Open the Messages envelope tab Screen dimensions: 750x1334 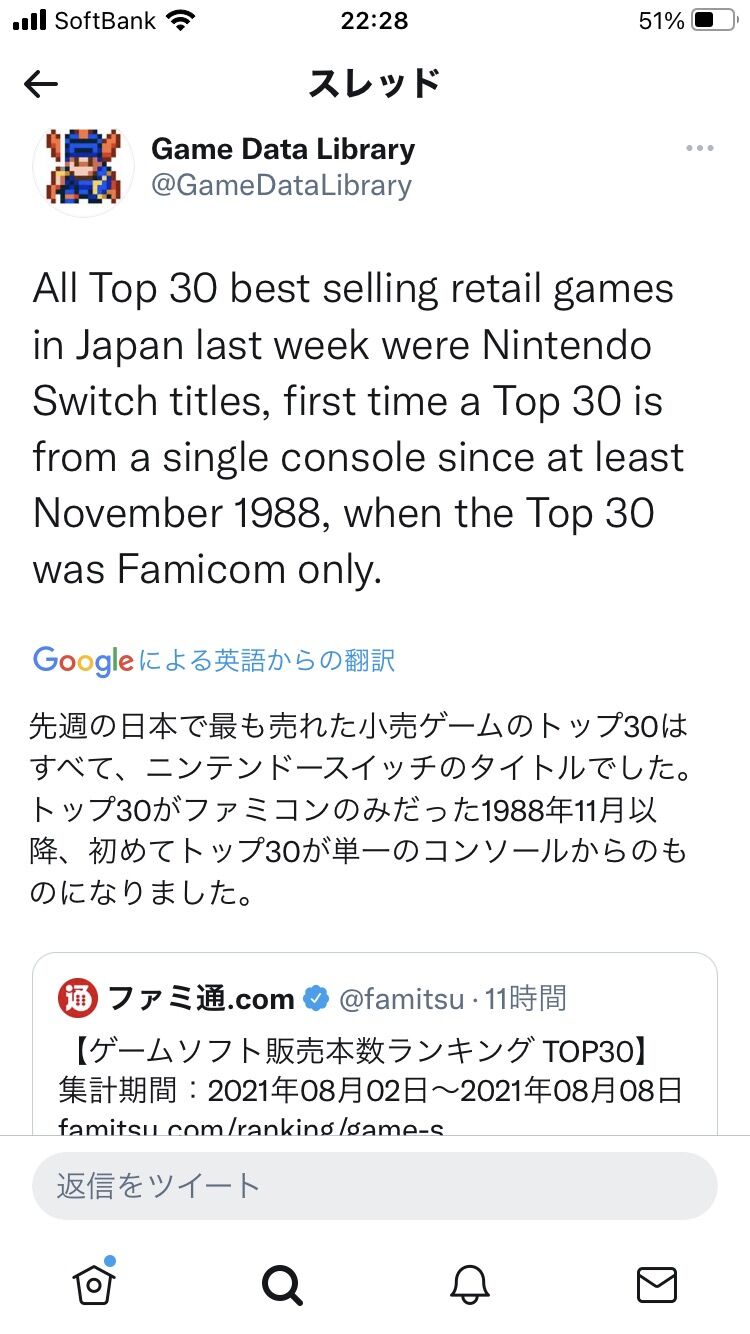[x=656, y=1284]
